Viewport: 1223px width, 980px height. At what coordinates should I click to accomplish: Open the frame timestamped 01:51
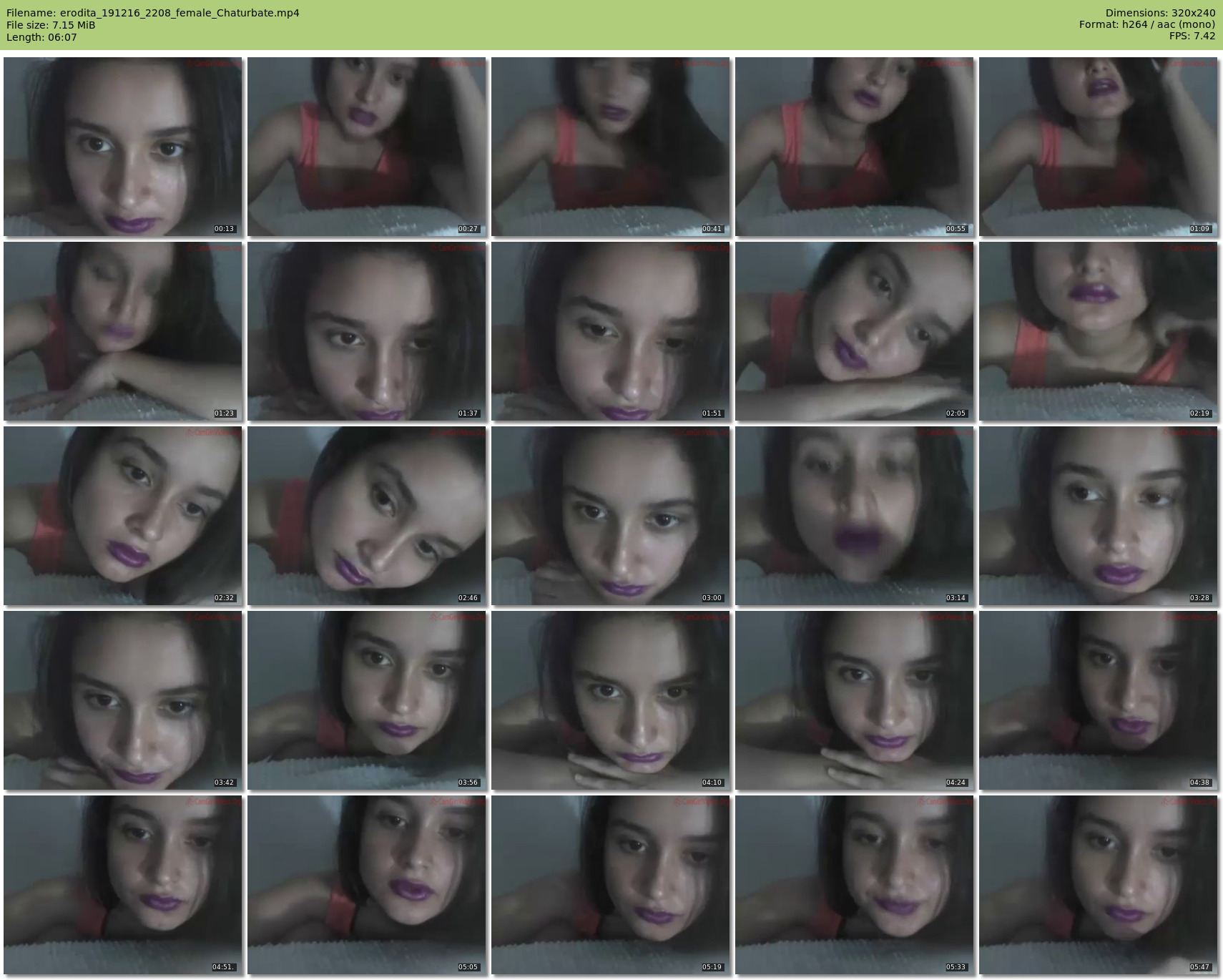(610, 331)
